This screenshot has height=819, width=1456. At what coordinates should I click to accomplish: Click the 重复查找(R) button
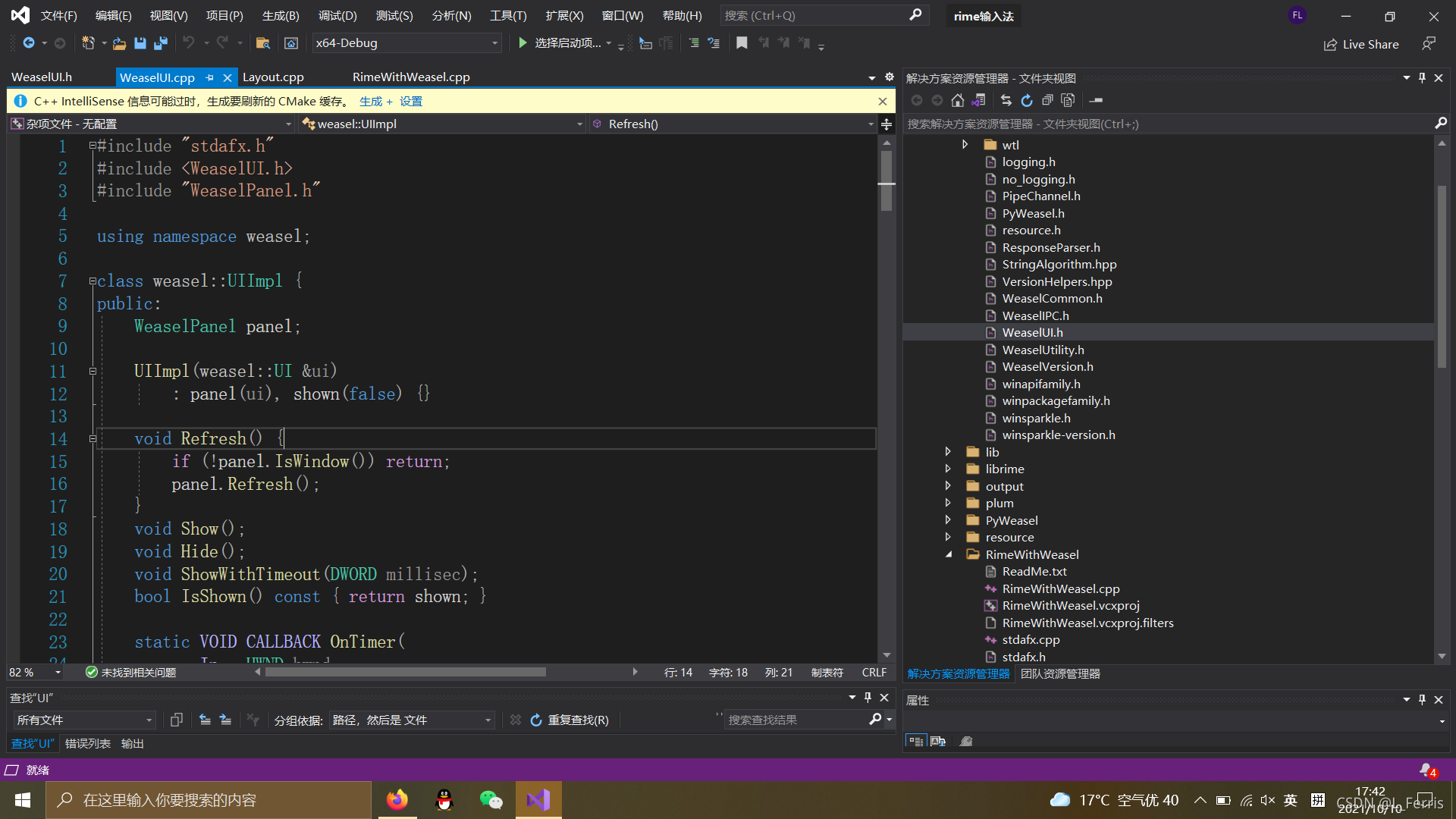pos(570,720)
